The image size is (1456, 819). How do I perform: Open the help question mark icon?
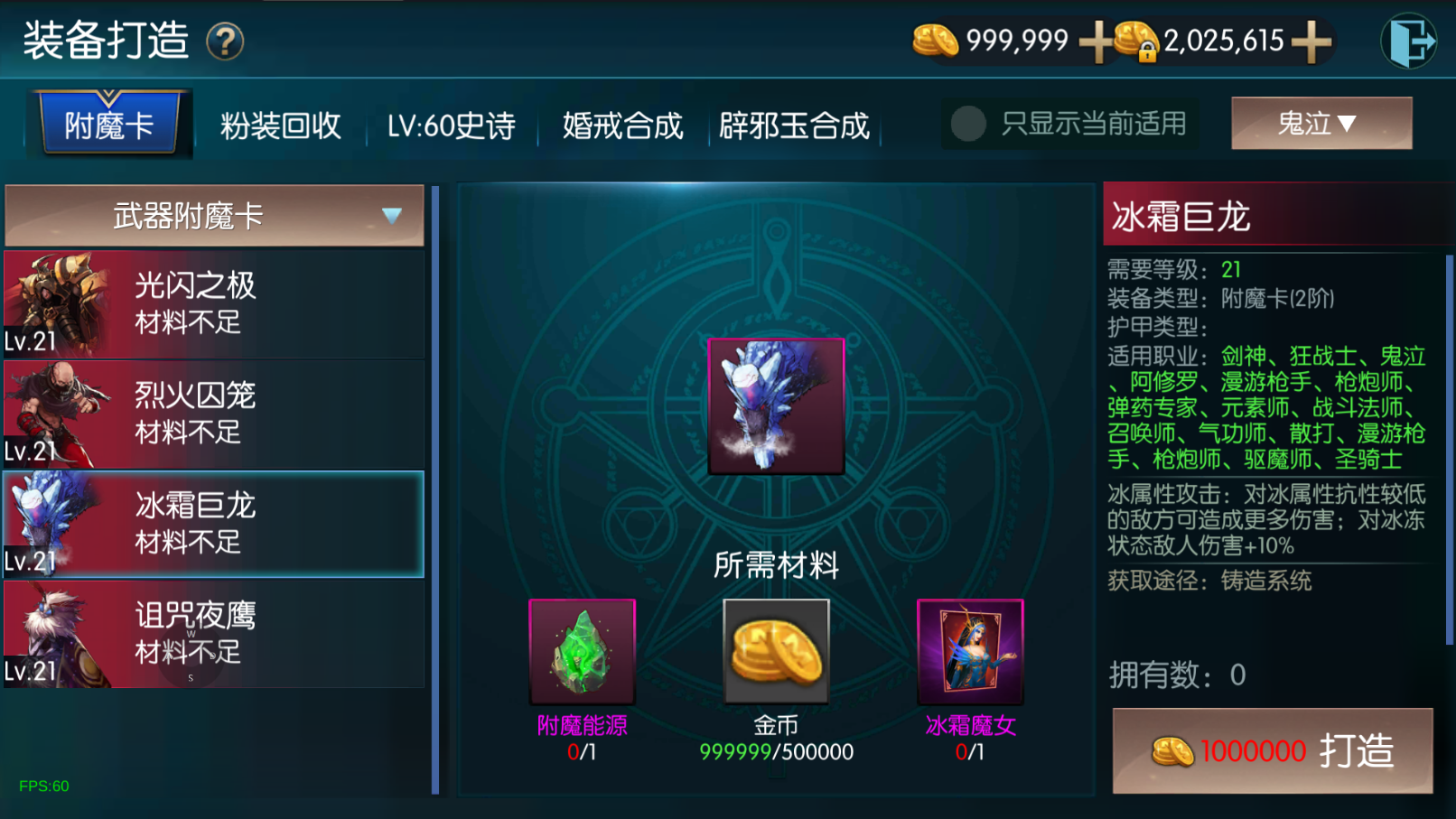(225, 42)
